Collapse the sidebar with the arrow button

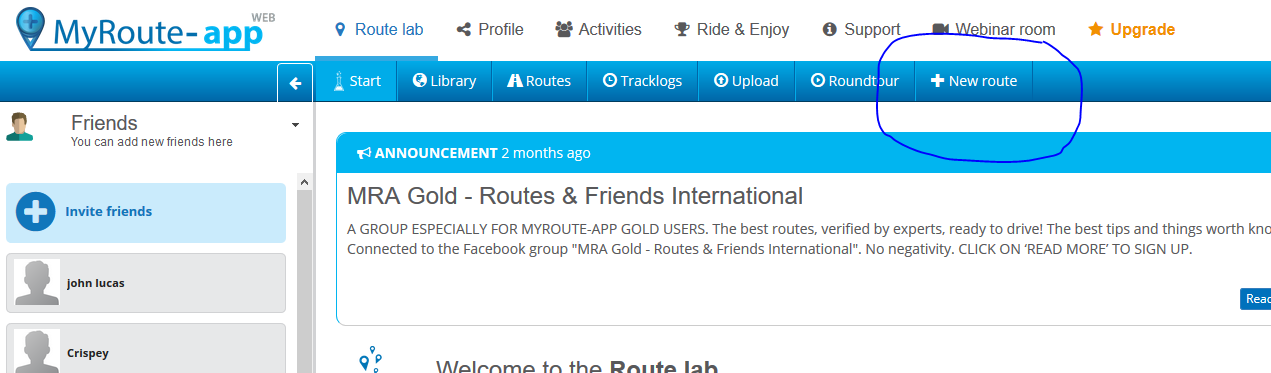295,83
